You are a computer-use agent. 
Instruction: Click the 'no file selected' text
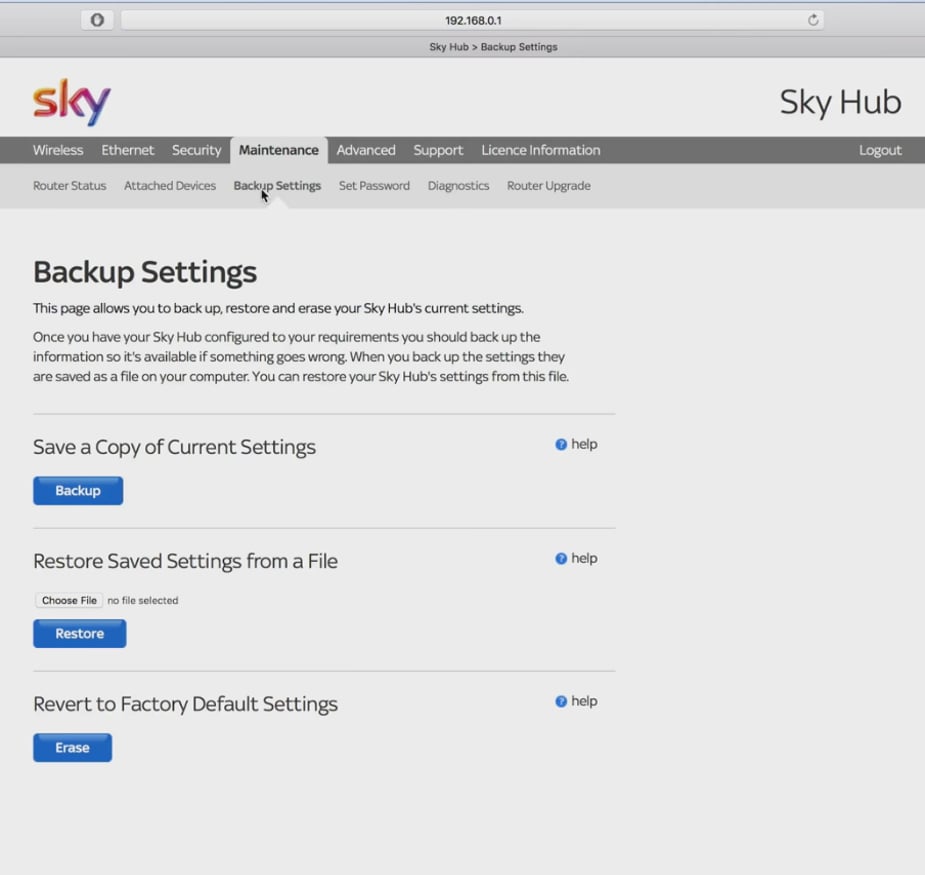click(143, 601)
